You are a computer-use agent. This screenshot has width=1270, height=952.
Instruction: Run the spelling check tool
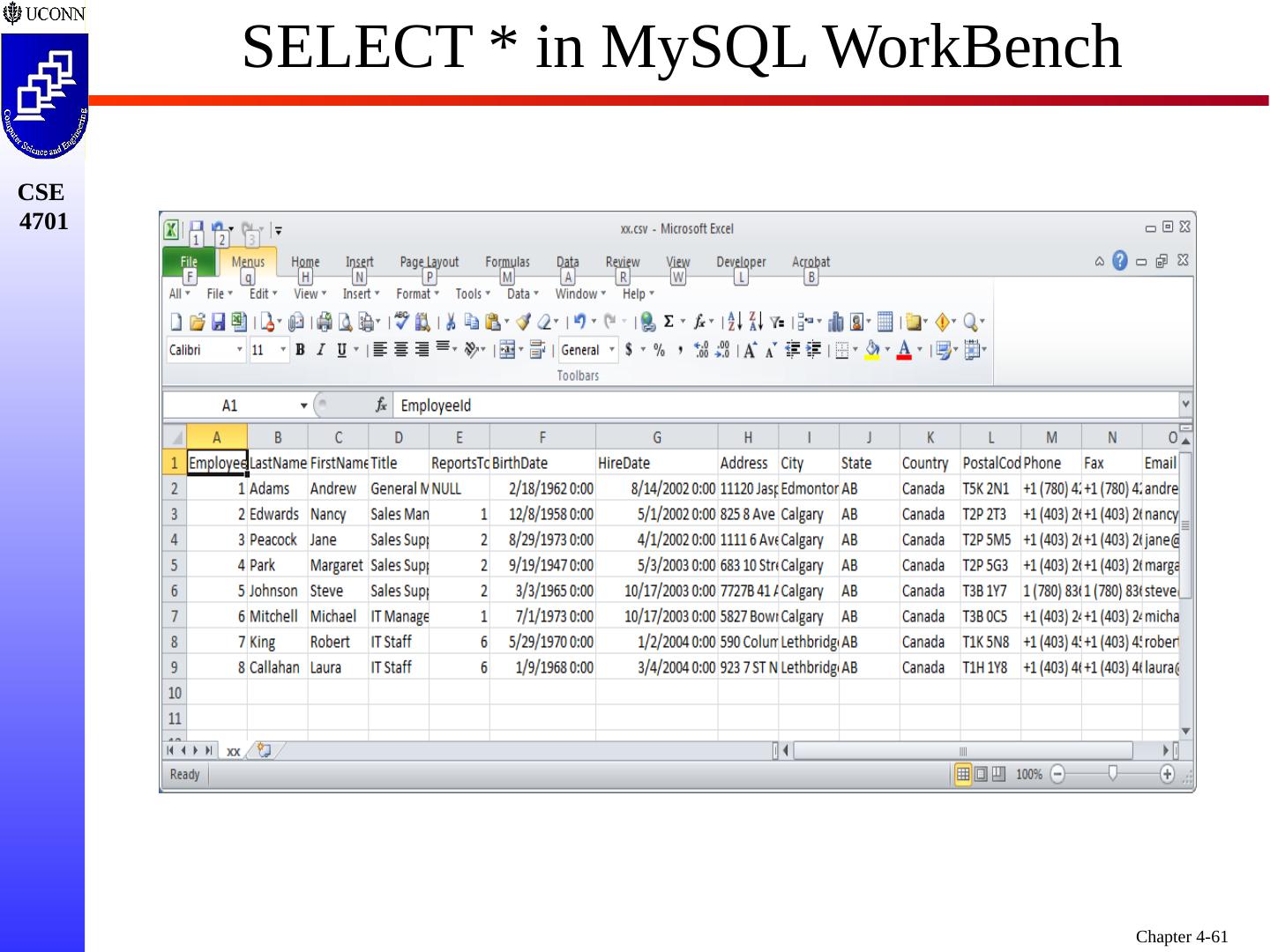tap(402, 321)
